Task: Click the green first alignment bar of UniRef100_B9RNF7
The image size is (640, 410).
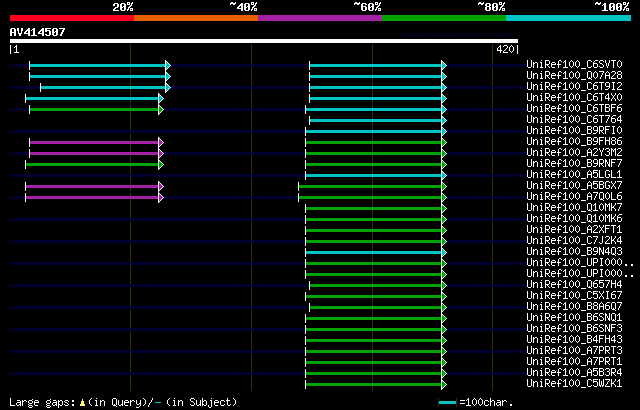Action: pyautogui.click(x=94, y=164)
